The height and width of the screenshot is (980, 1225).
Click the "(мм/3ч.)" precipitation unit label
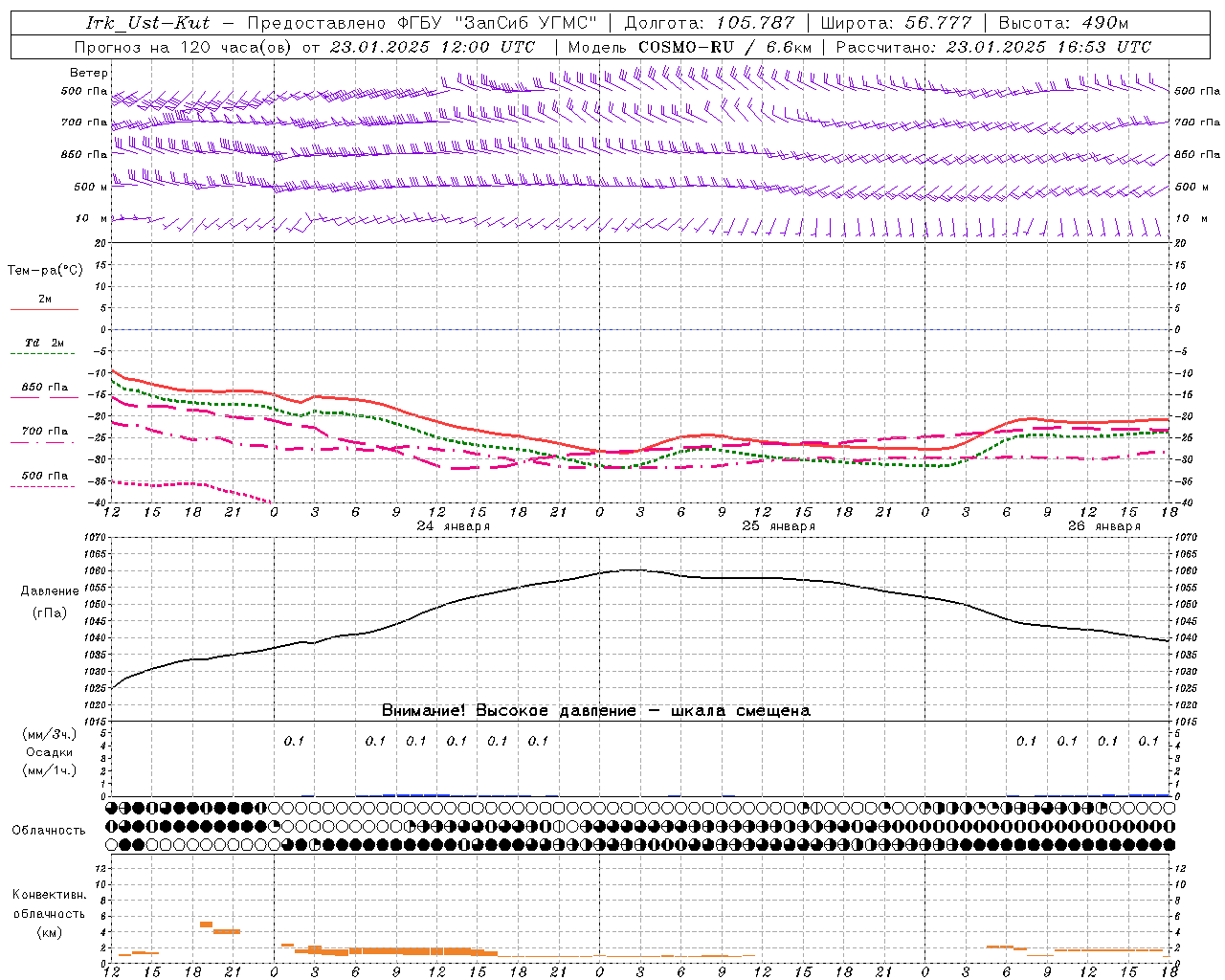50,734
